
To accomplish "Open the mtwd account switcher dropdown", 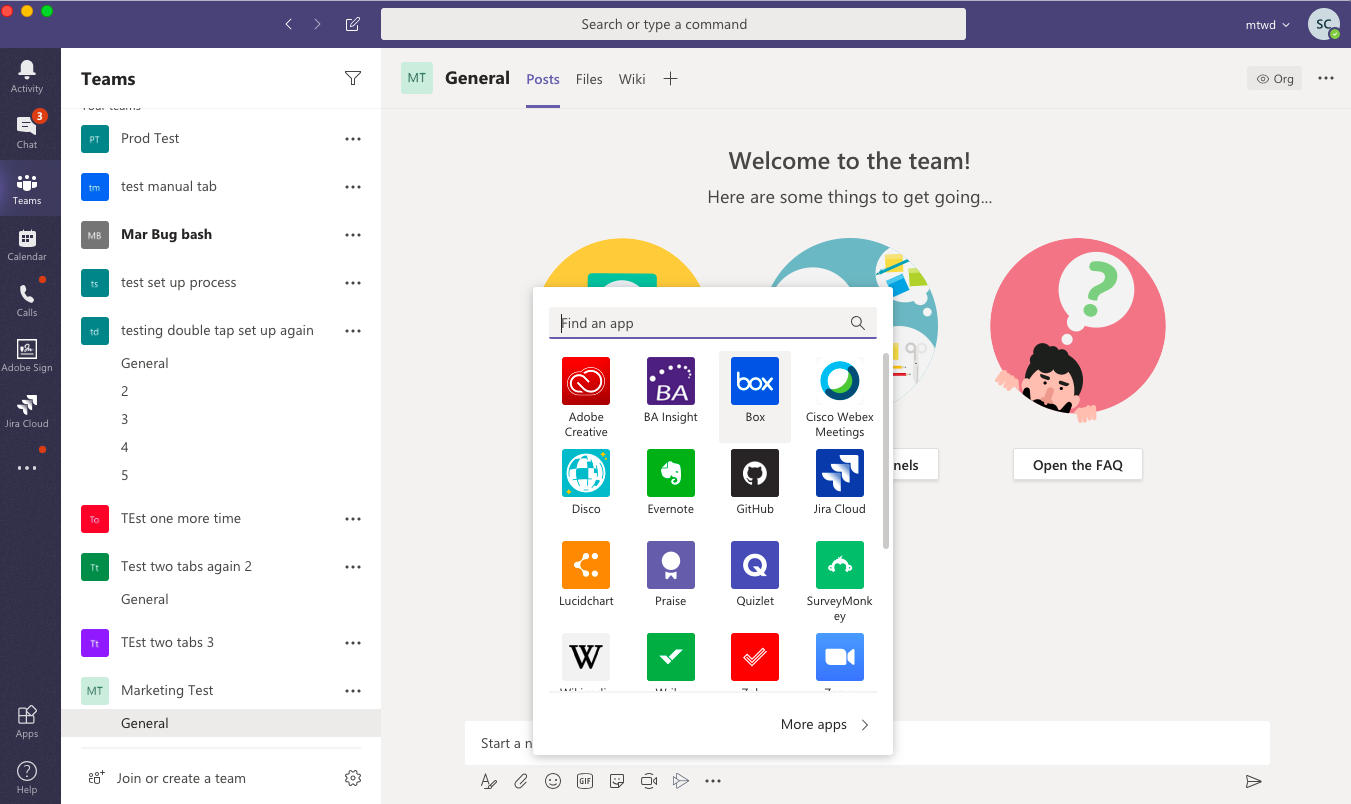I will pyautogui.click(x=1267, y=25).
